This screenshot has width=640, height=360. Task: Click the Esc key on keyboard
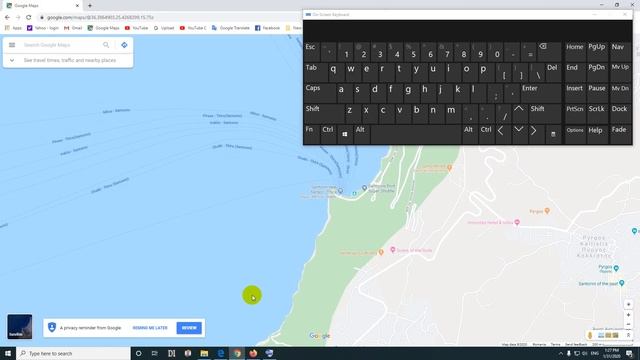312,51
